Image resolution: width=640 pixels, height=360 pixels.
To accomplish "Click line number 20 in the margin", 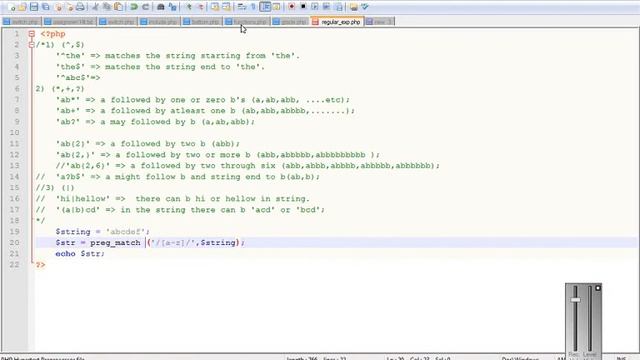I will (x=14, y=243).
